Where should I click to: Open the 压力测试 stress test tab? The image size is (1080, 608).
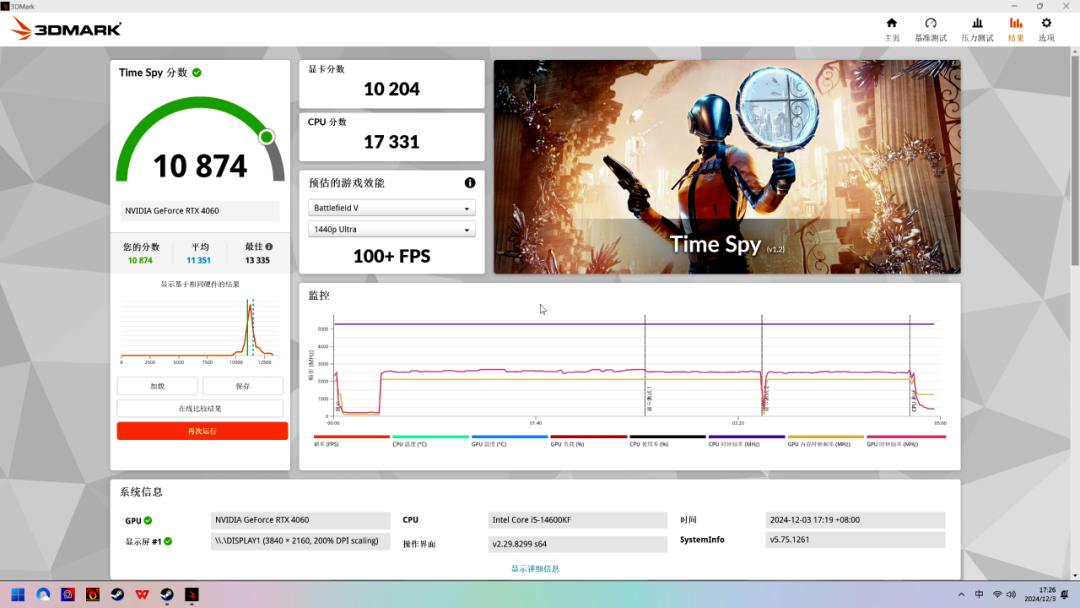tap(977, 29)
